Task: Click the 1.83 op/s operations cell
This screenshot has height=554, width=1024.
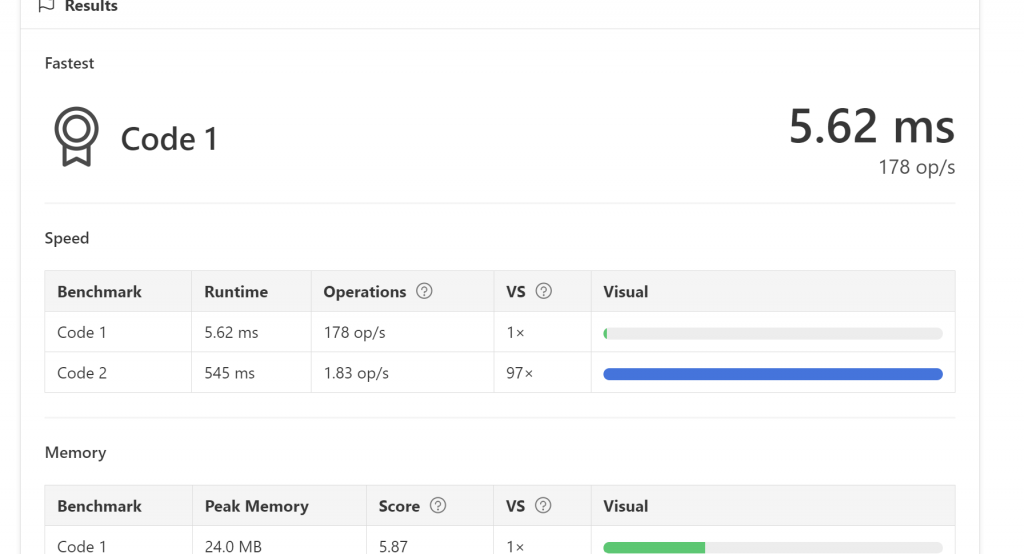Action: [356, 373]
